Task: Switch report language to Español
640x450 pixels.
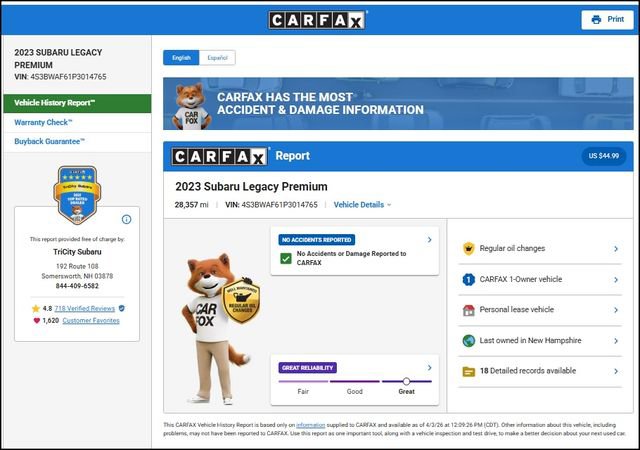Action: pos(217,58)
